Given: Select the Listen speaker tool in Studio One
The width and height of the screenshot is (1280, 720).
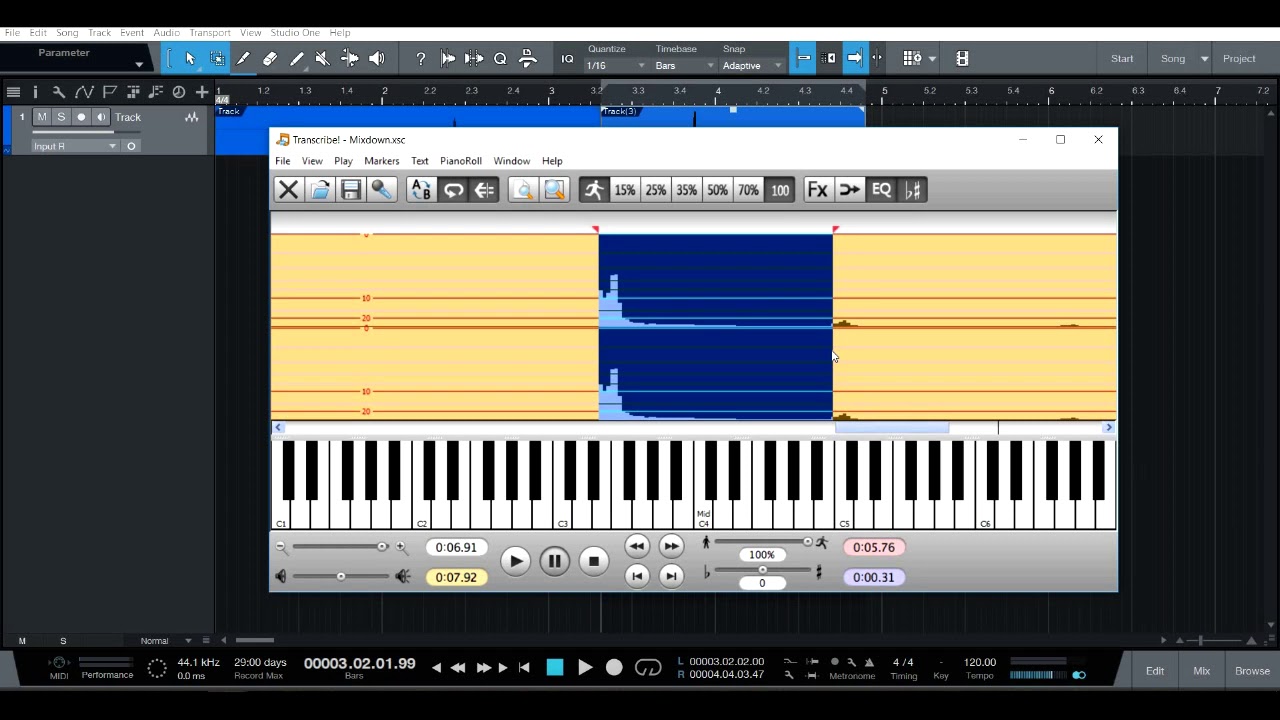Looking at the screenshot, I should pos(377,59).
